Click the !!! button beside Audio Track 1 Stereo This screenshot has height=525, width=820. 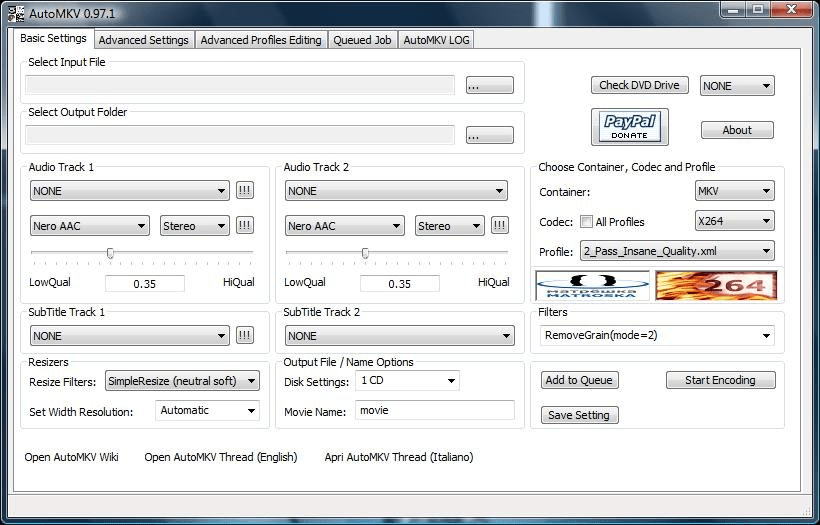pyautogui.click(x=245, y=226)
